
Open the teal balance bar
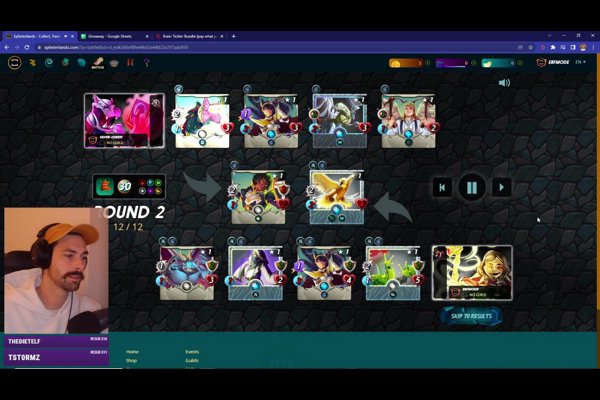pyautogui.click(x=499, y=63)
